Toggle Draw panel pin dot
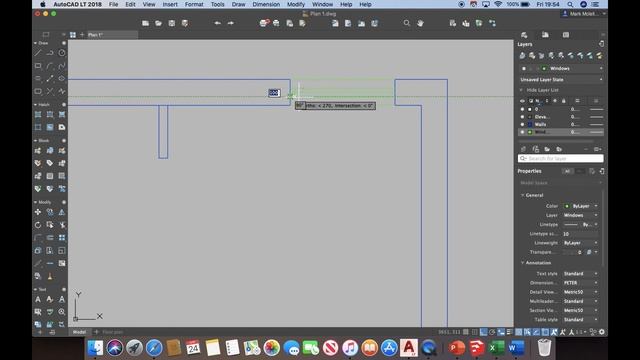 [64, 43]
